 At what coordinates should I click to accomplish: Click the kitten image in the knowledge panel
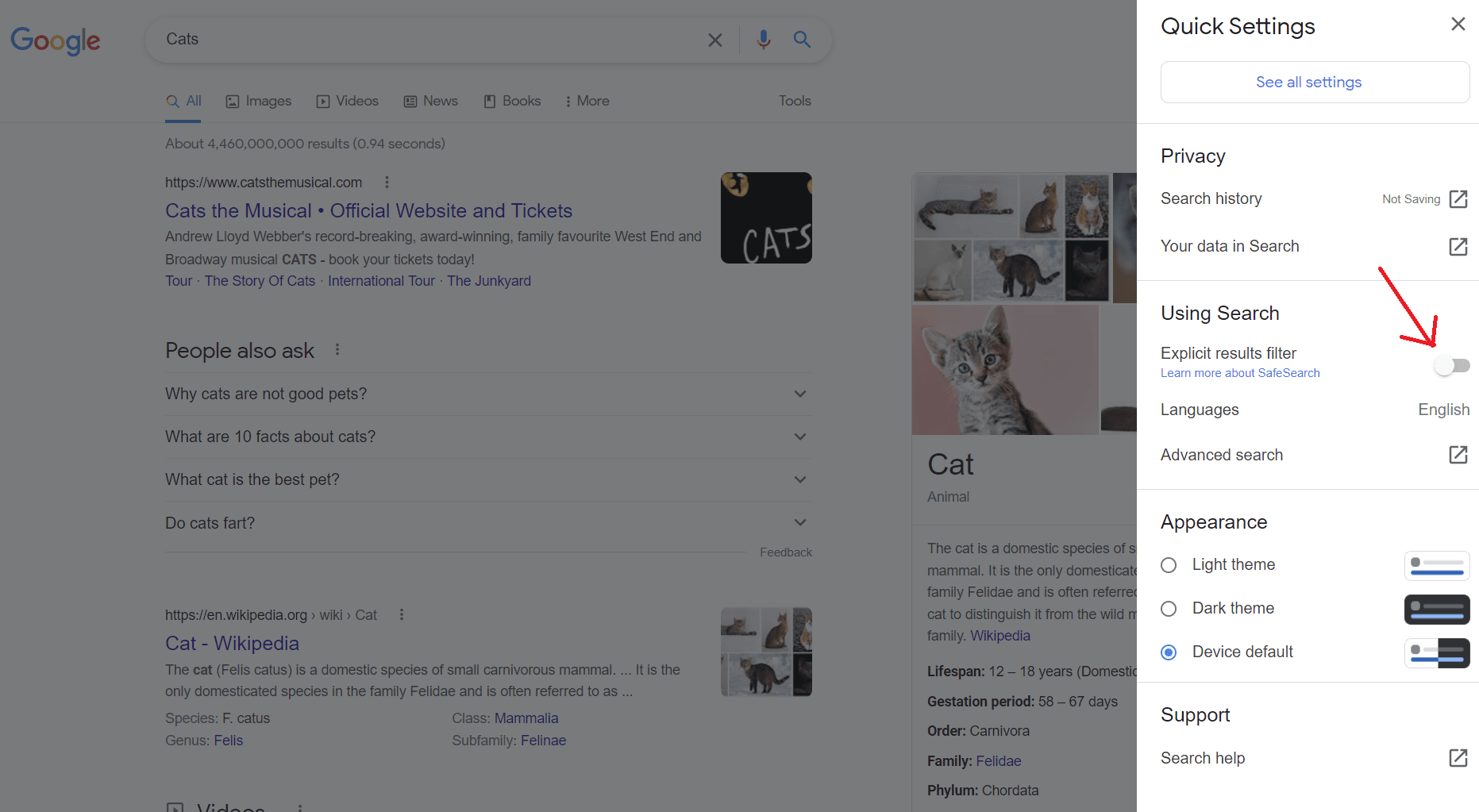click(1005, 369)
